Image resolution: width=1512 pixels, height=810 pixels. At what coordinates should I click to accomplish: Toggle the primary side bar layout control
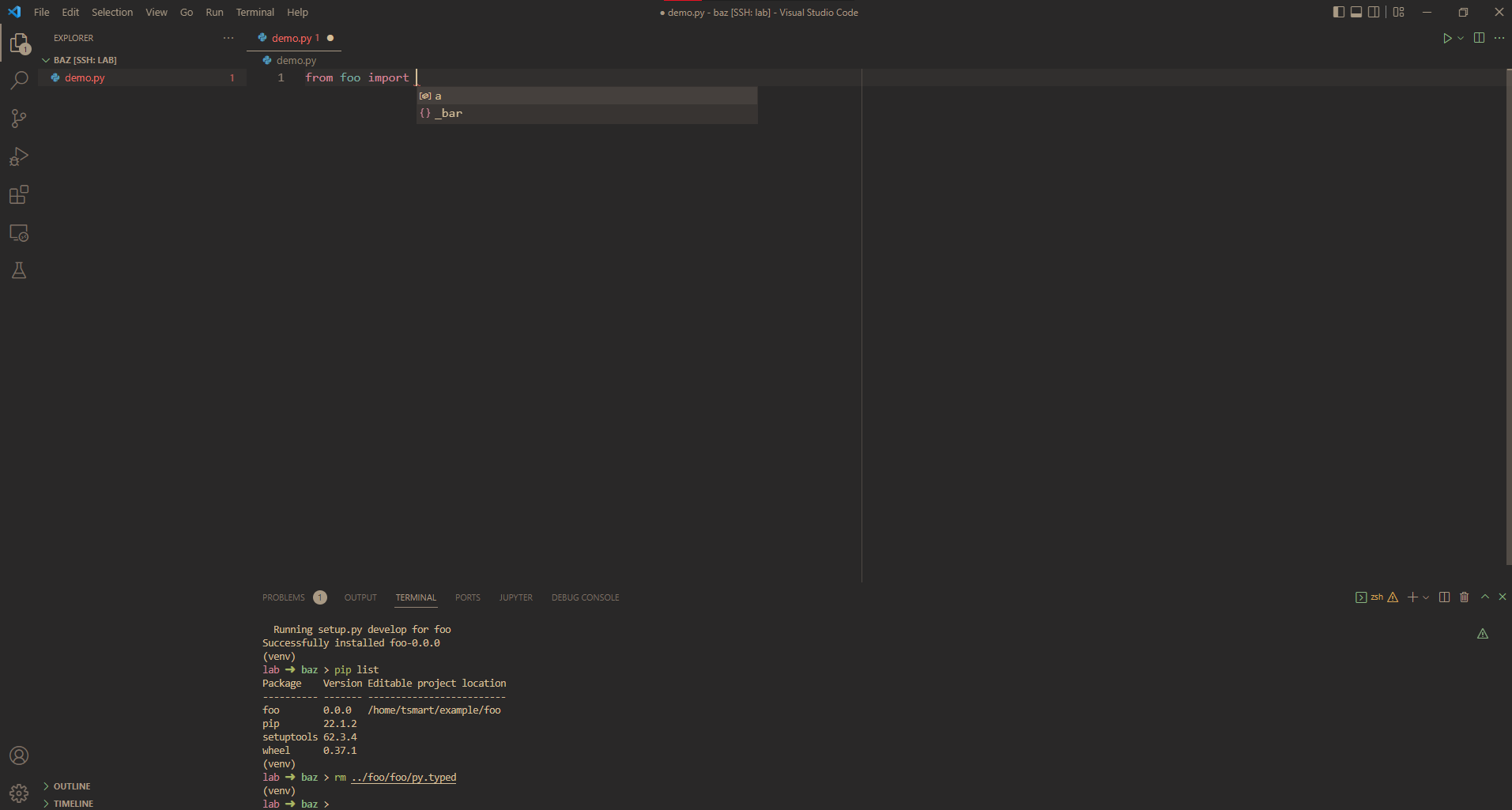point(1337,12)
